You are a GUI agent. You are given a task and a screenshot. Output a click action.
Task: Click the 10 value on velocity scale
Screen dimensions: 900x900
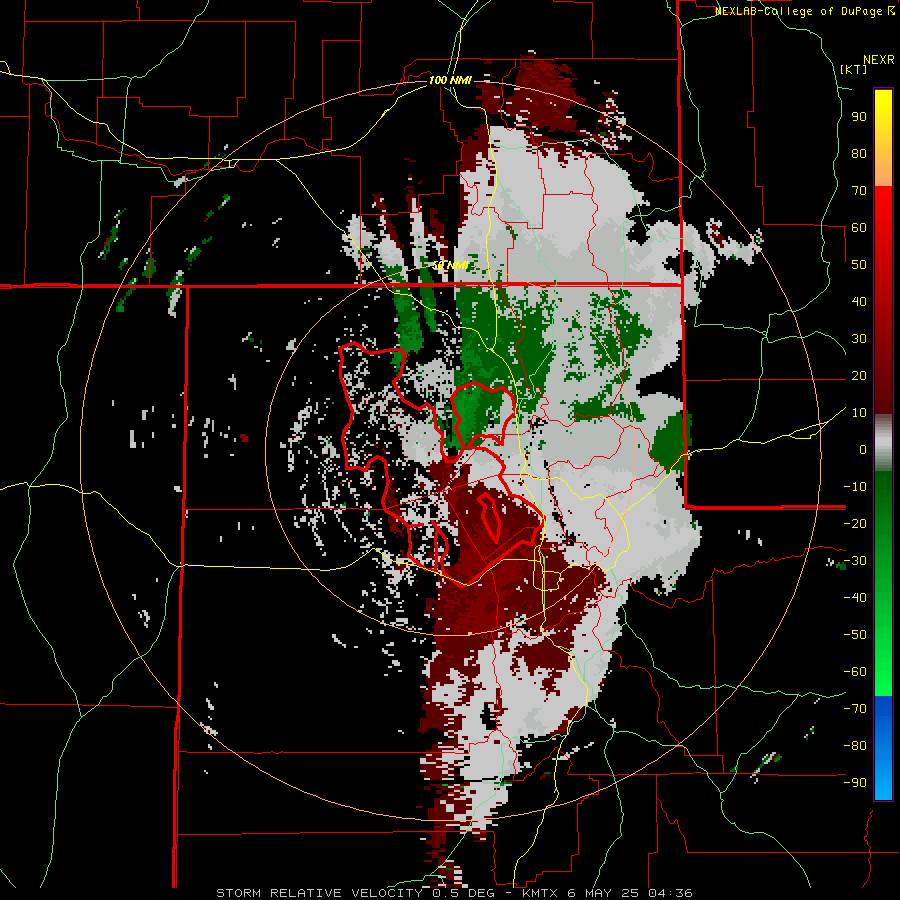(x=859, y=413)
